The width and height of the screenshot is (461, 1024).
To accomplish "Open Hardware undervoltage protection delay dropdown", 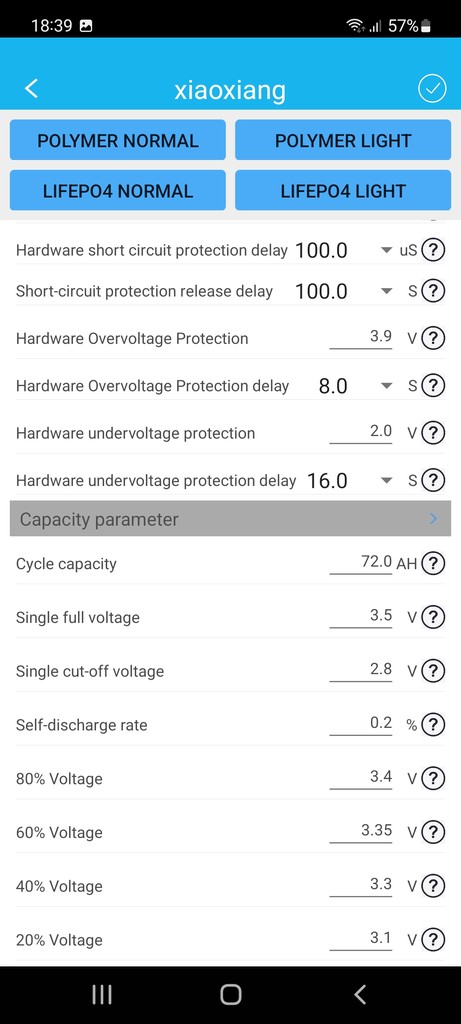I will coord(387,481).
